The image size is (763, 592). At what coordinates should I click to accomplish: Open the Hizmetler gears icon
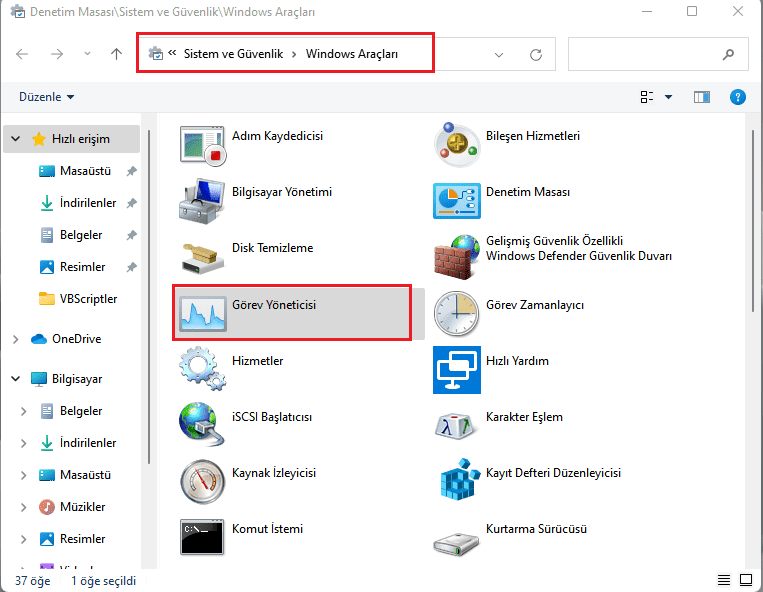click(x=202, y=369)
